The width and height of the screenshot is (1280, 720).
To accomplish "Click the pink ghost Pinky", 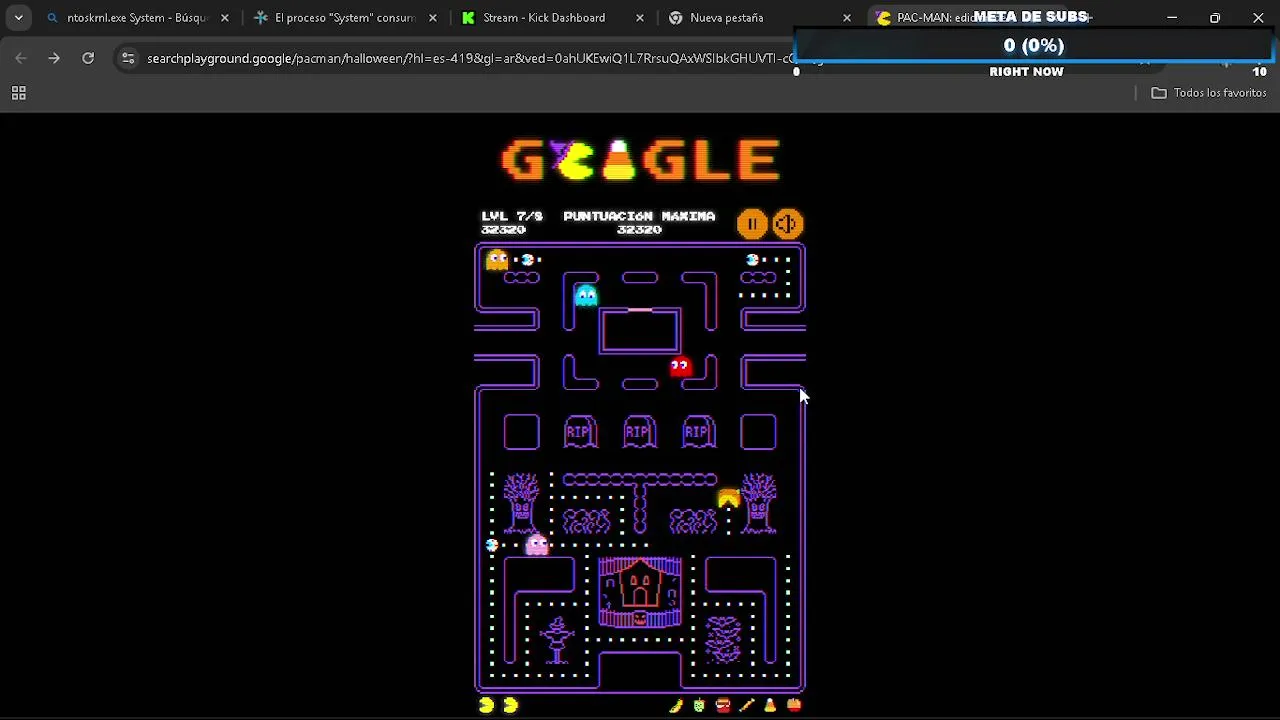I will [x=537, y=545].
